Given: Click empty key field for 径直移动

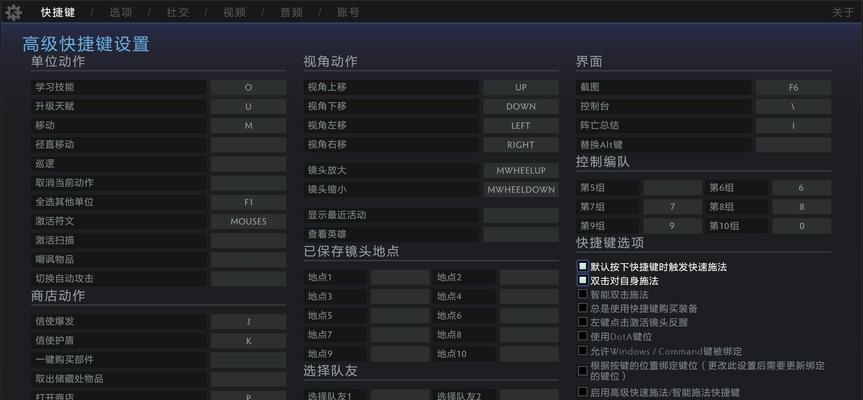Looking at the screenshot, I should 248,145.
